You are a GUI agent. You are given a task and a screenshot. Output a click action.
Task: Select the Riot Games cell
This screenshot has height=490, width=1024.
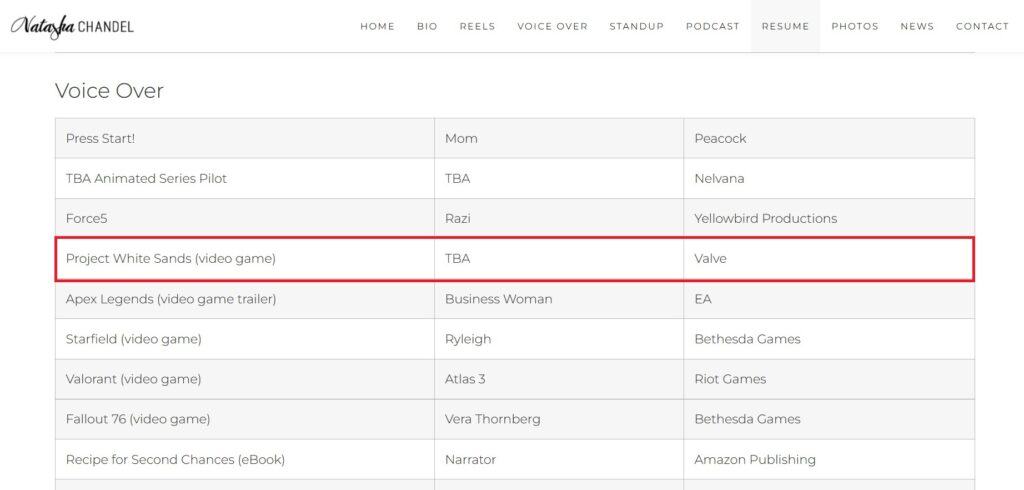coord(829,379)
